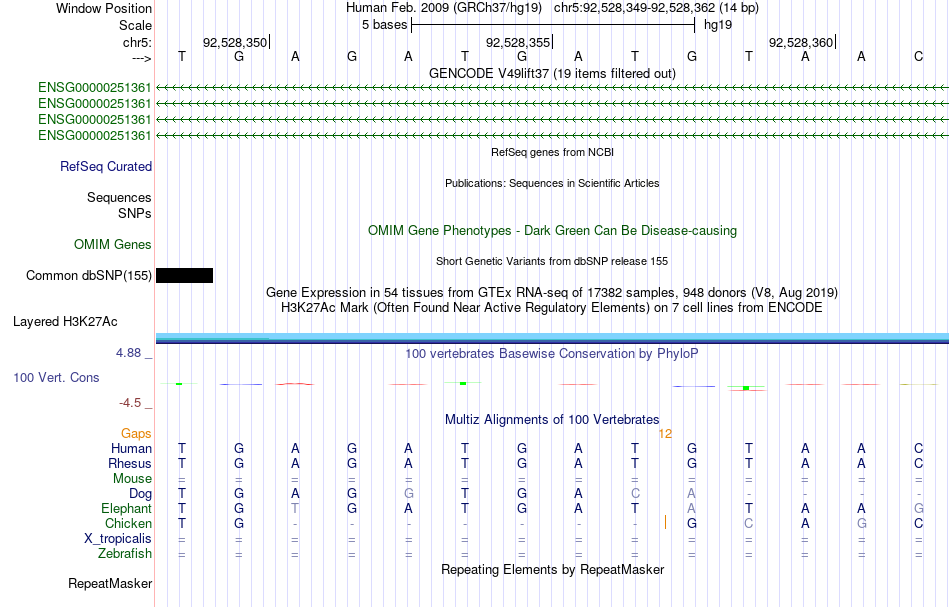The width and height of the screenshot is (950, 607).
Task: Select the Elephant species label
Action: point(127,508)
